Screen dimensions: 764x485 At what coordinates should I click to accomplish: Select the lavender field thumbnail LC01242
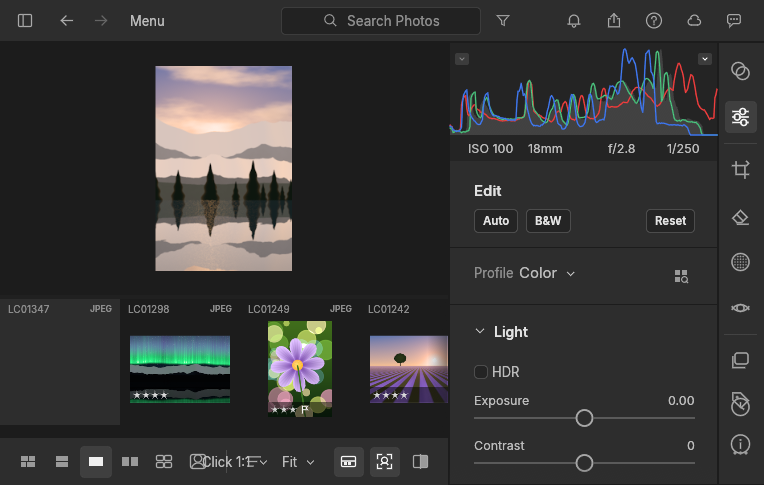click(408, 369)
